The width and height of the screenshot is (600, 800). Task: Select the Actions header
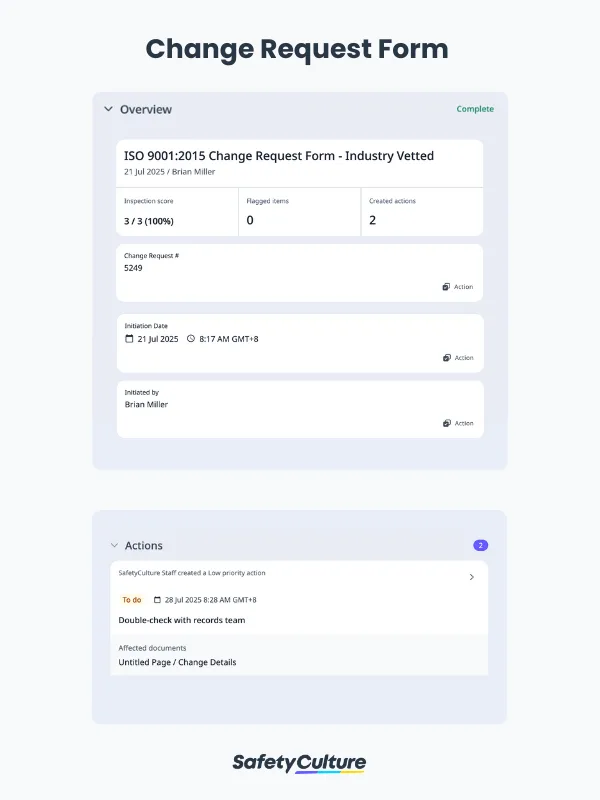click(144, 546)
